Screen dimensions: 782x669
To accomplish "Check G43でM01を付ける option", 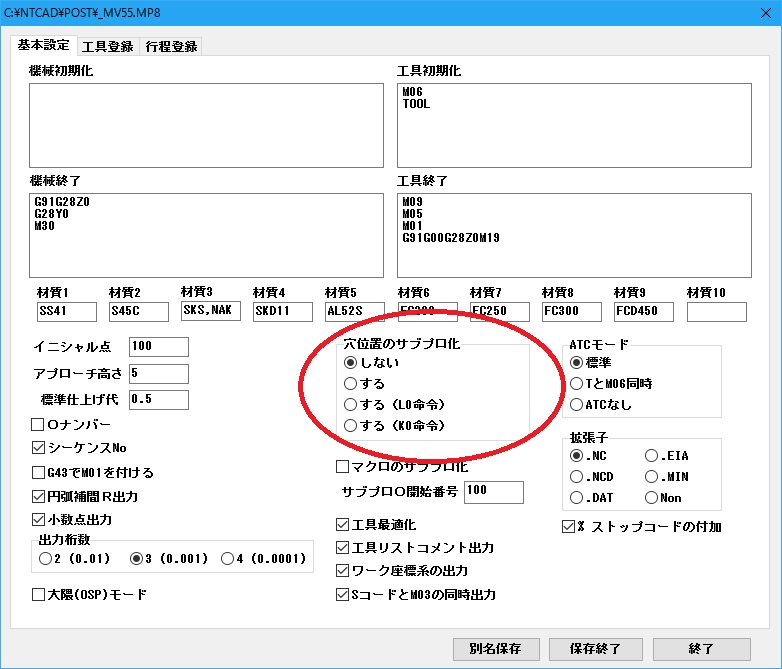I will coord(38,472).
